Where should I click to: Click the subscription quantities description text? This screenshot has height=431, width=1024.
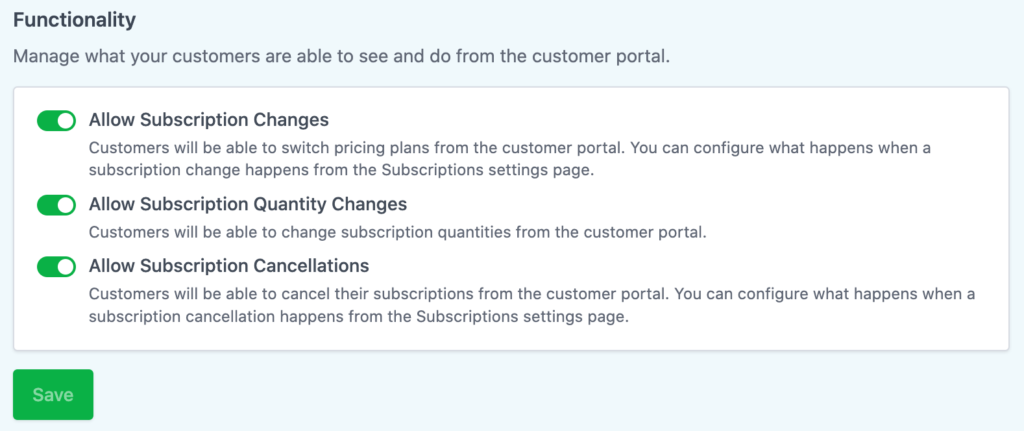pyautogui.click(x=398, y=232)
